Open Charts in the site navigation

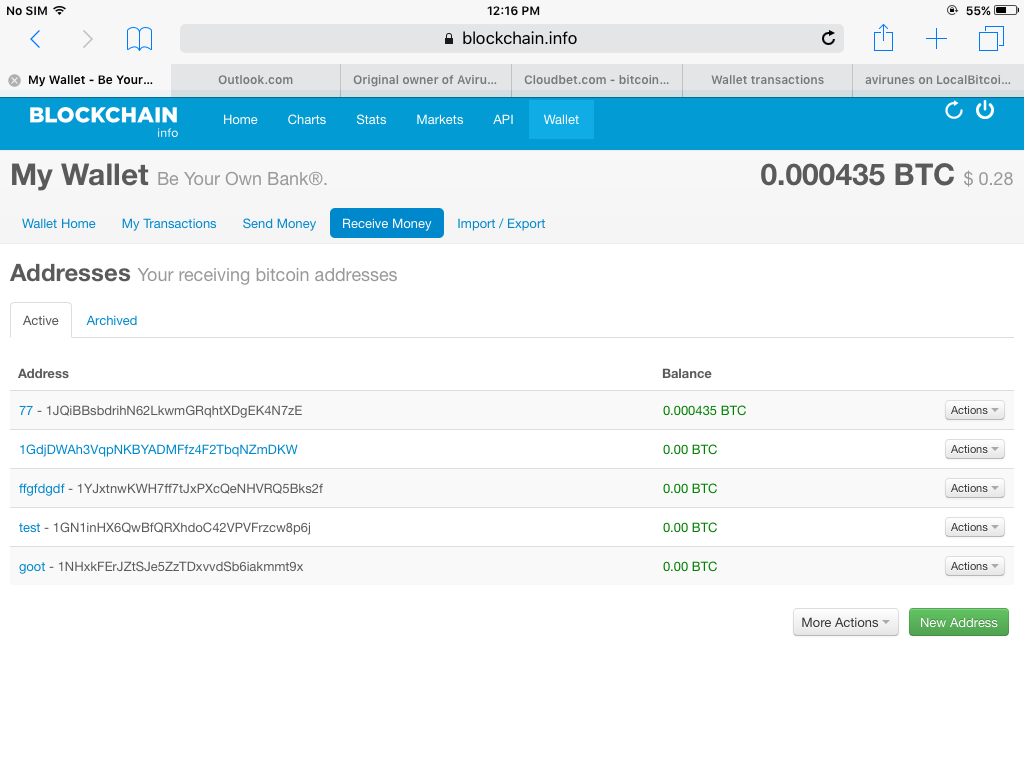[307, 120]
